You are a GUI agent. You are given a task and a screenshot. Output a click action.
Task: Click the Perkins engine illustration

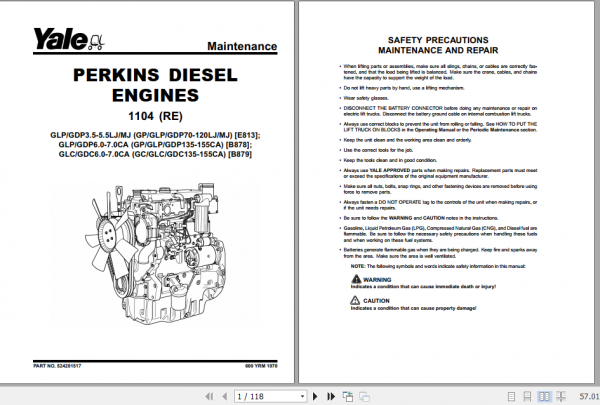[x=155, y=253]
